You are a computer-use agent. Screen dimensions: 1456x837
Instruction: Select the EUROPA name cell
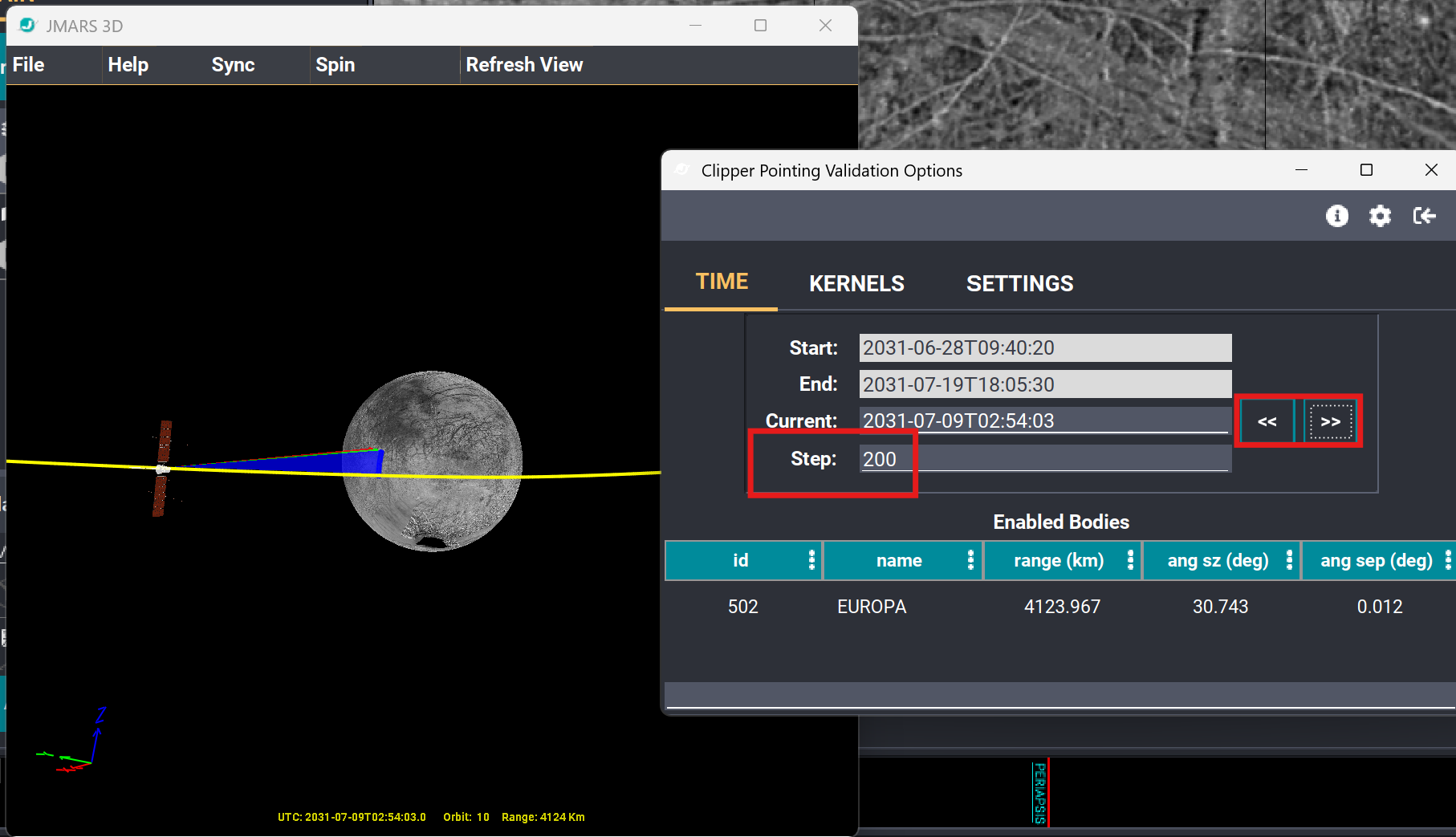872,607
